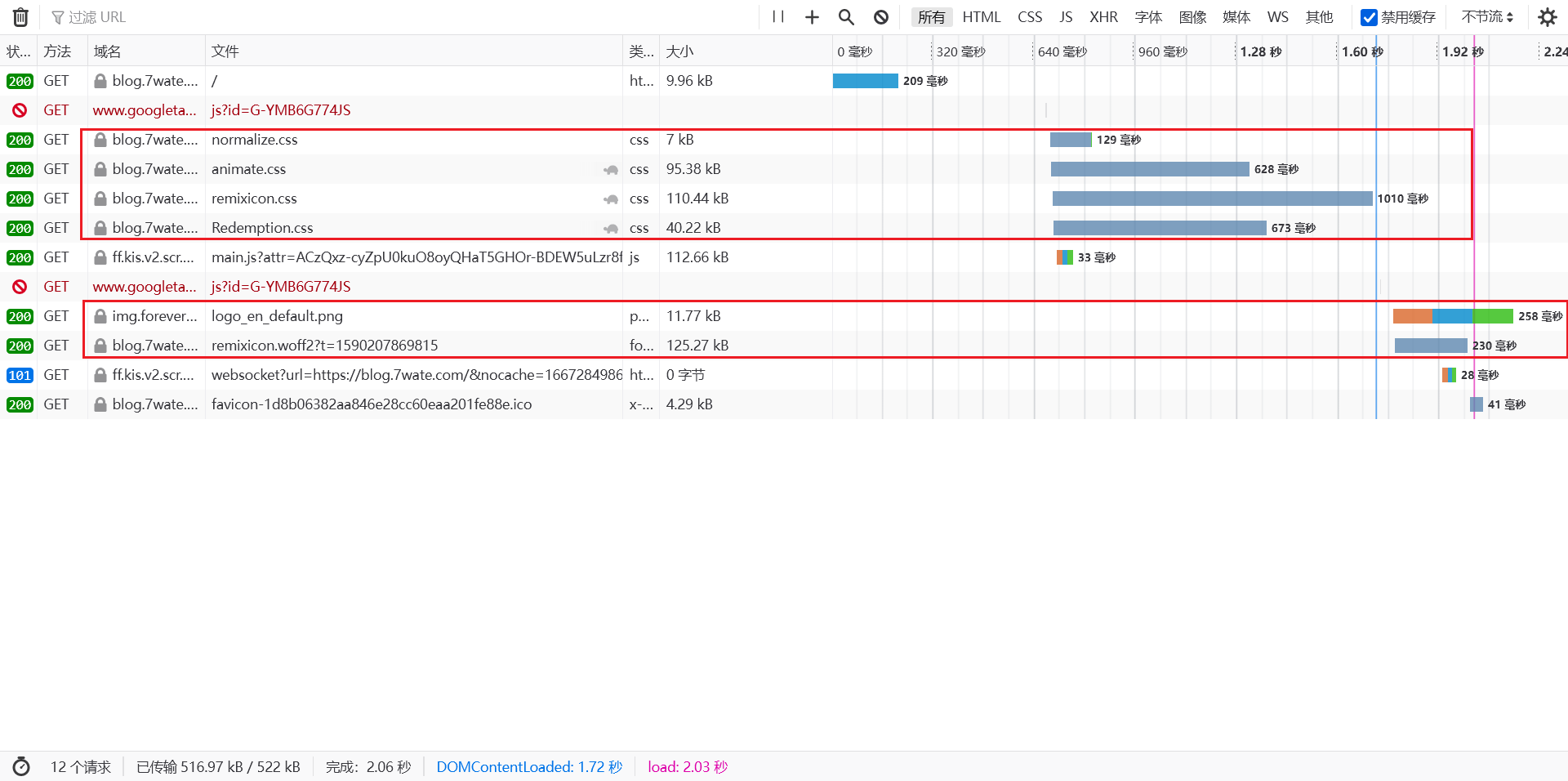Open the search magnifier tool

click(x=846, y=17)
